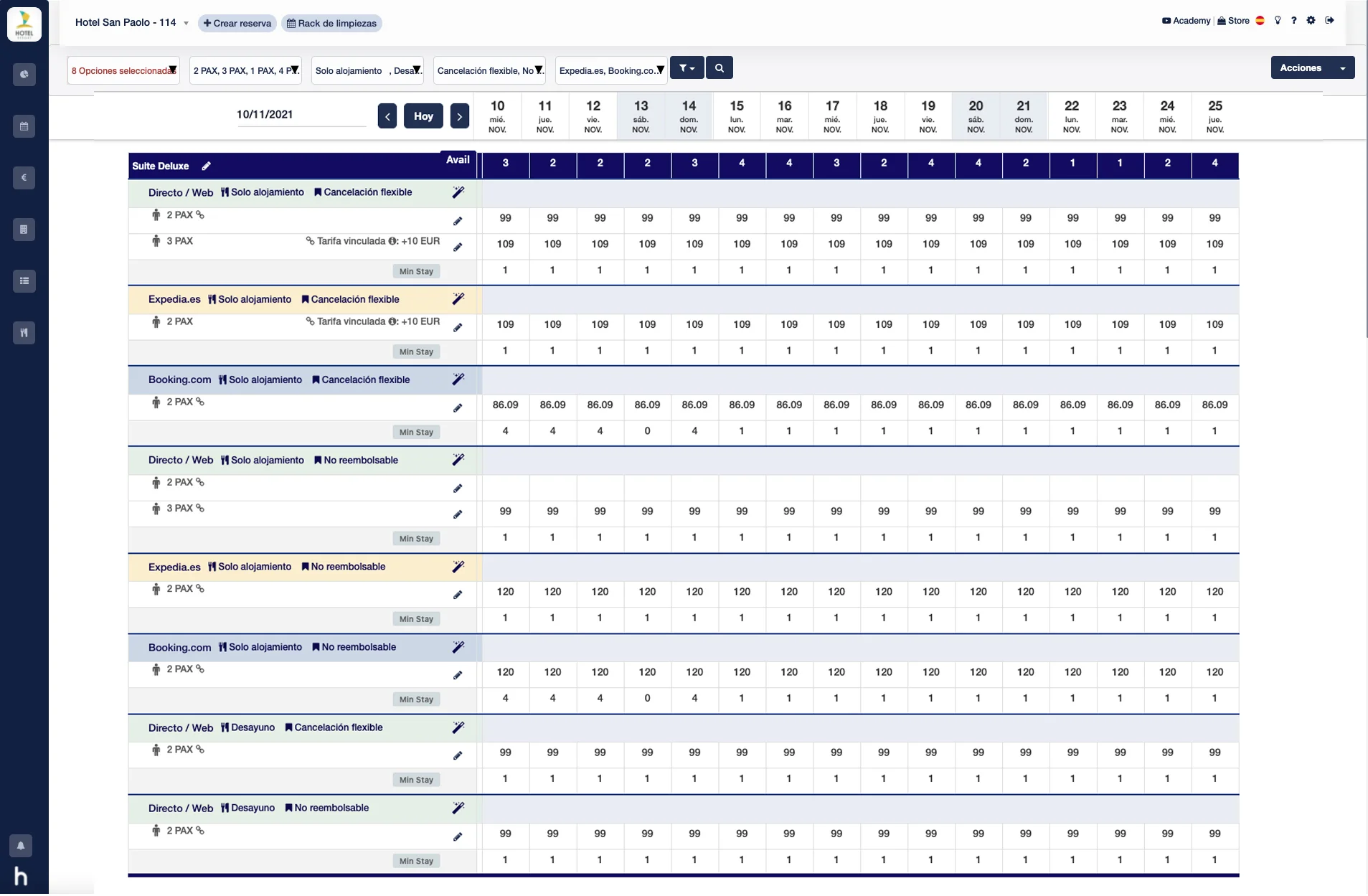Image resolution: width=1368 pixels, height=896 pixels.
Task: Click the lightbulb suggestions icon
Action: pyautogui.click(x=1278, y=21)
